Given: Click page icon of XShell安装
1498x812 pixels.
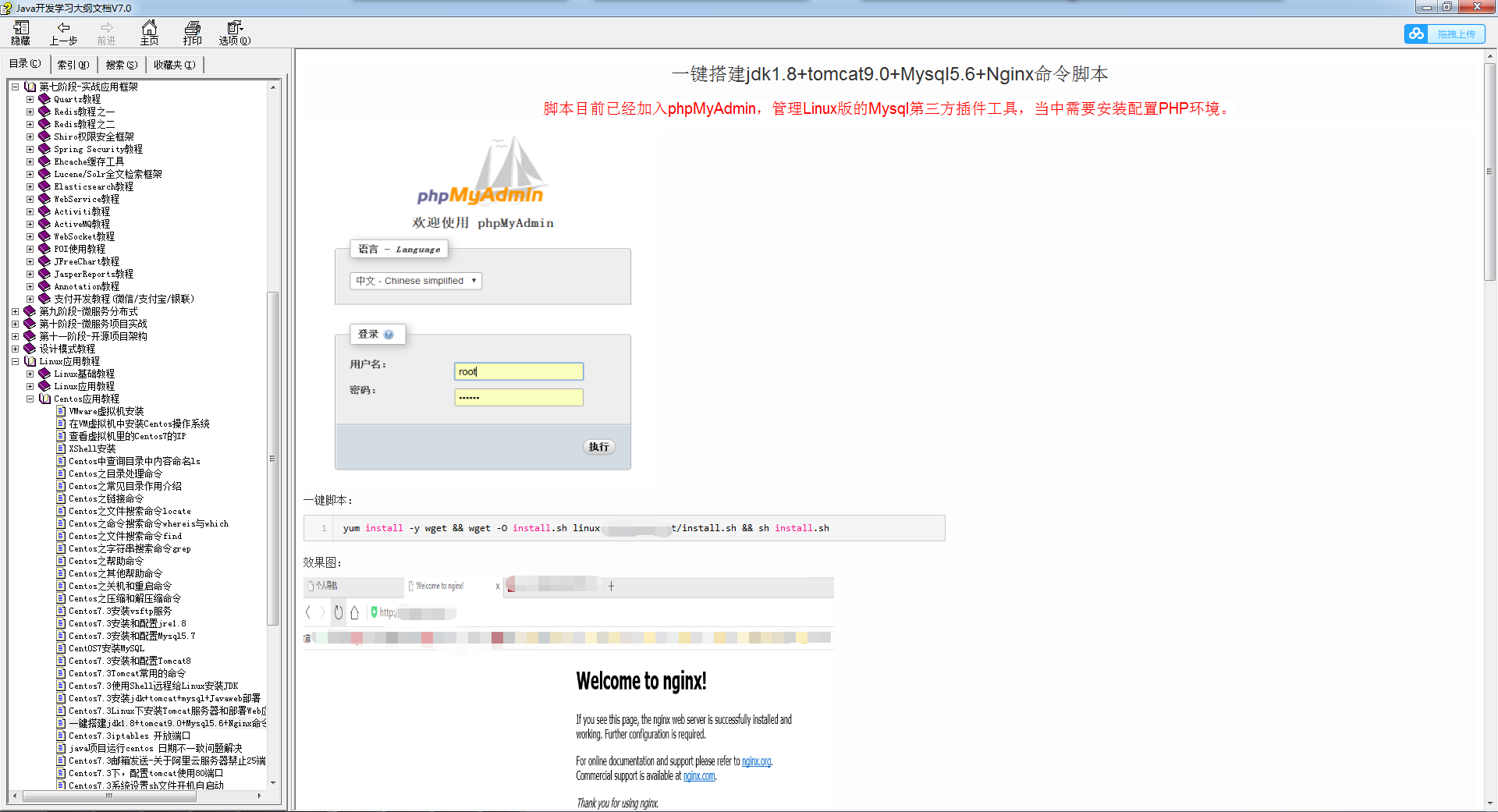Looking at the screenshot, I should [61, 449].
